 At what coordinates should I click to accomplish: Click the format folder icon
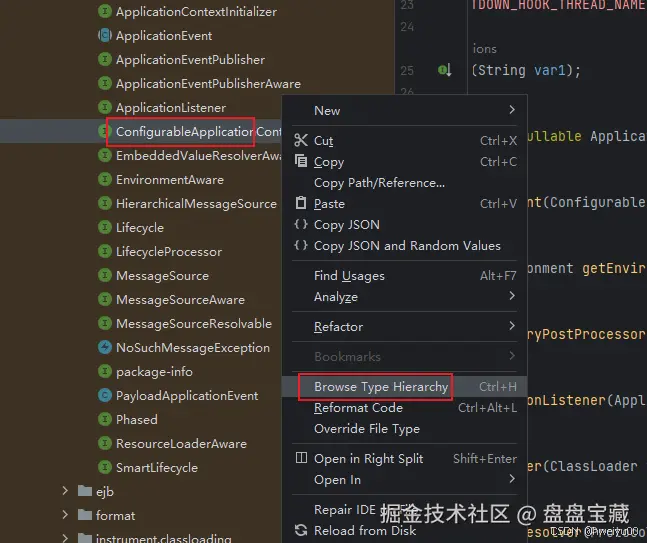[x=85, y=515]
